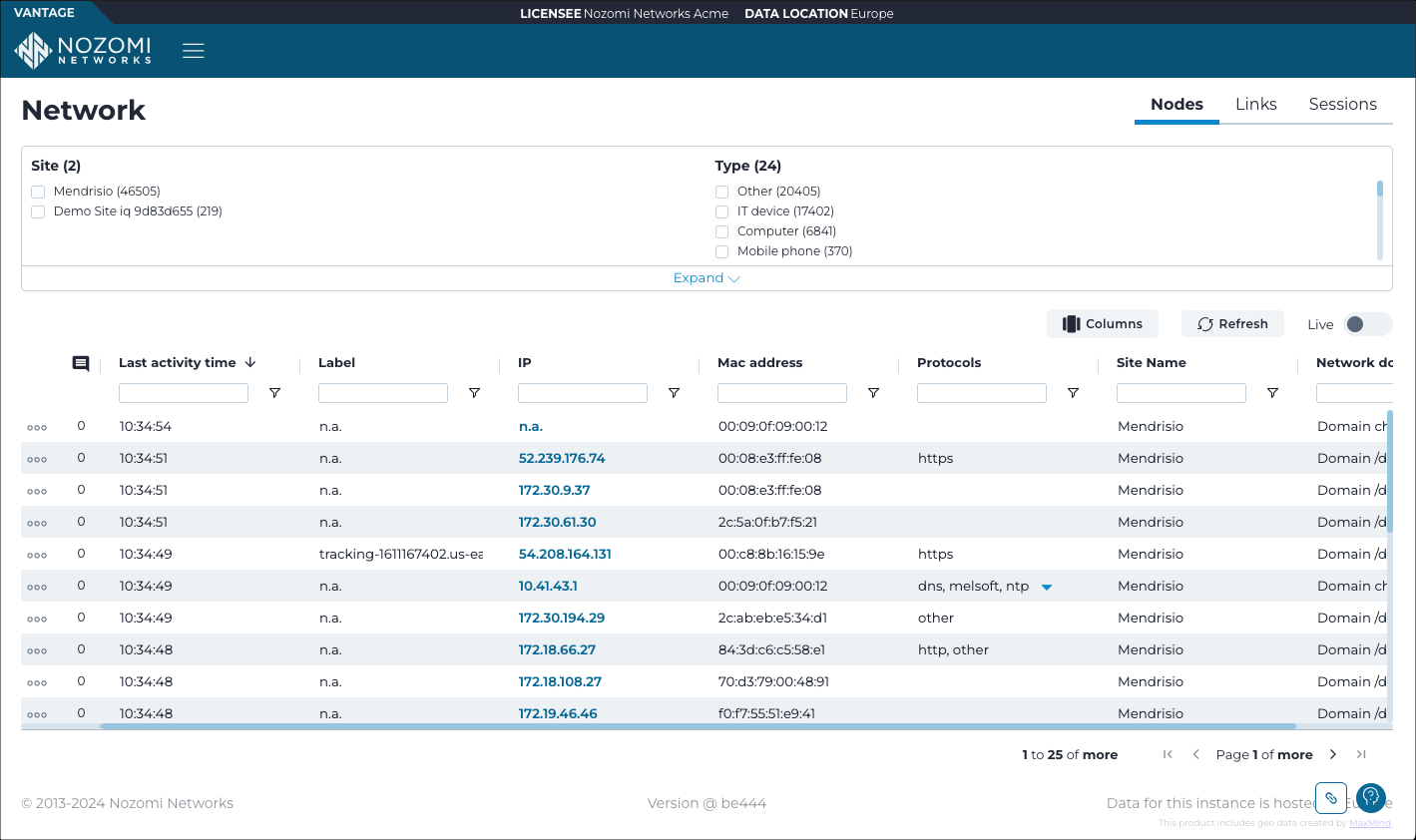The width and height of the screenshot is (1416, 840).
Task: Open the hamburger navigation menu
Action: pyautogui.click(x=194, y=51)
